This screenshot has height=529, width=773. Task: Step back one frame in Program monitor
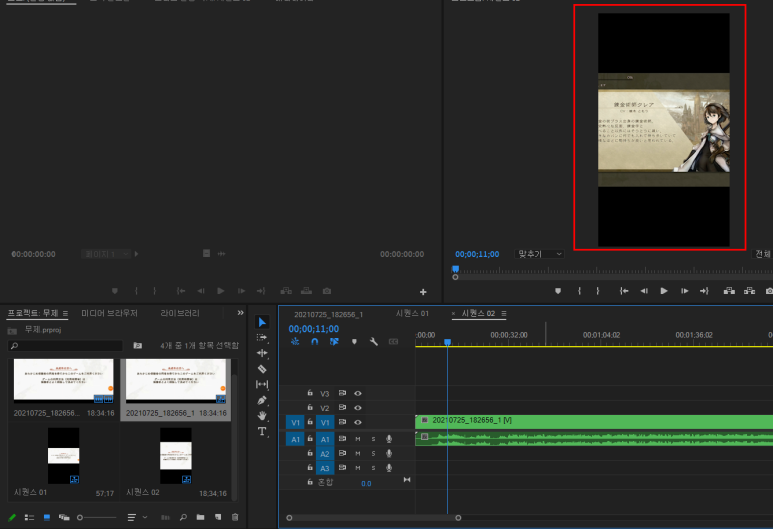click(x=644, y=291)
